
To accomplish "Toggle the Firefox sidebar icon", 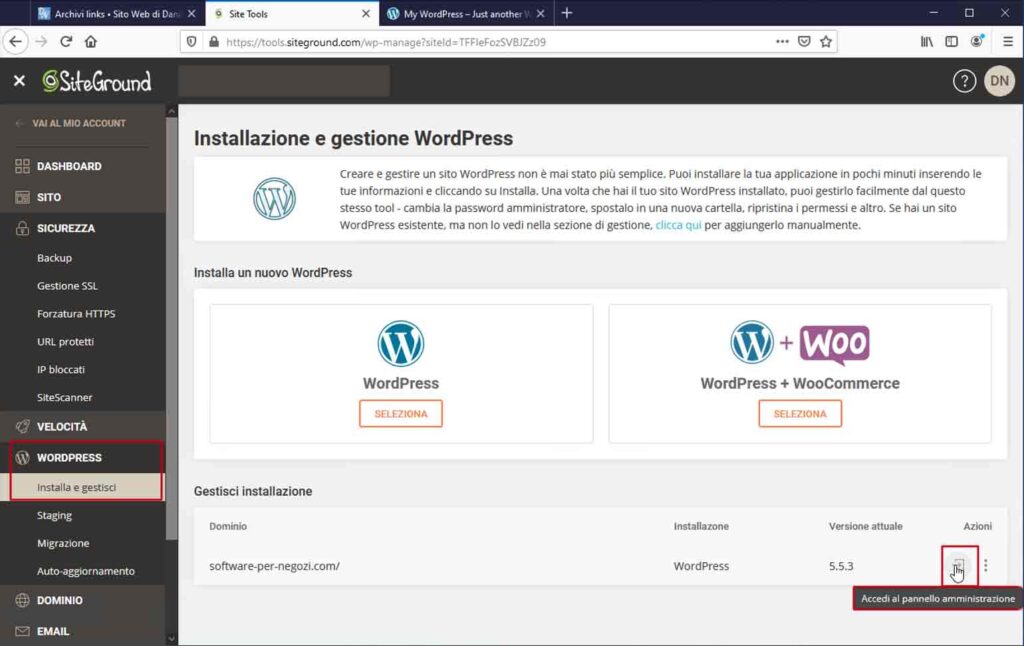I will (x=952, y=42).
